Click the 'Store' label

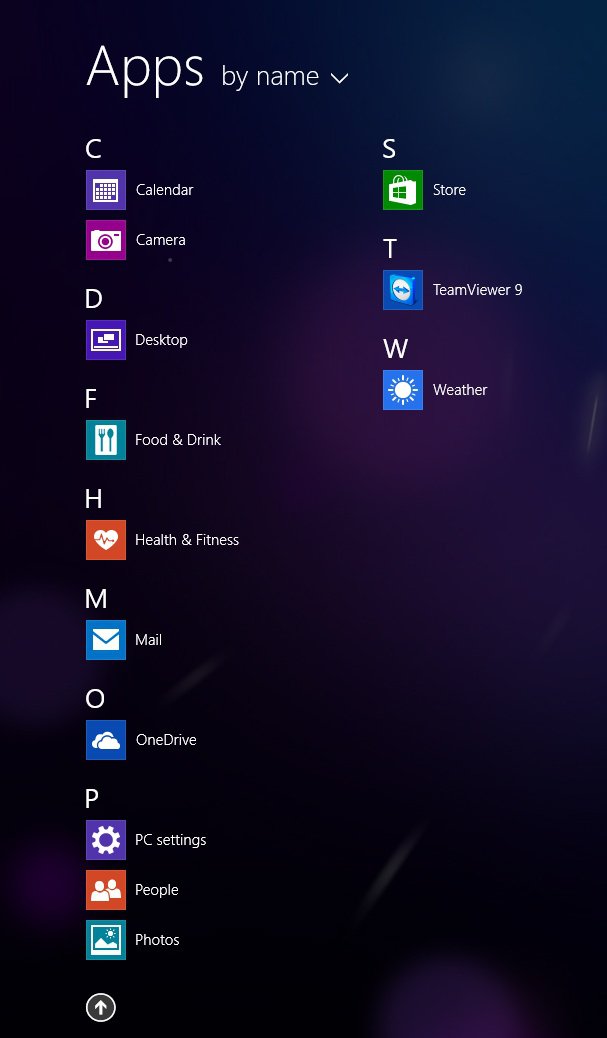(x=449, y=190)
